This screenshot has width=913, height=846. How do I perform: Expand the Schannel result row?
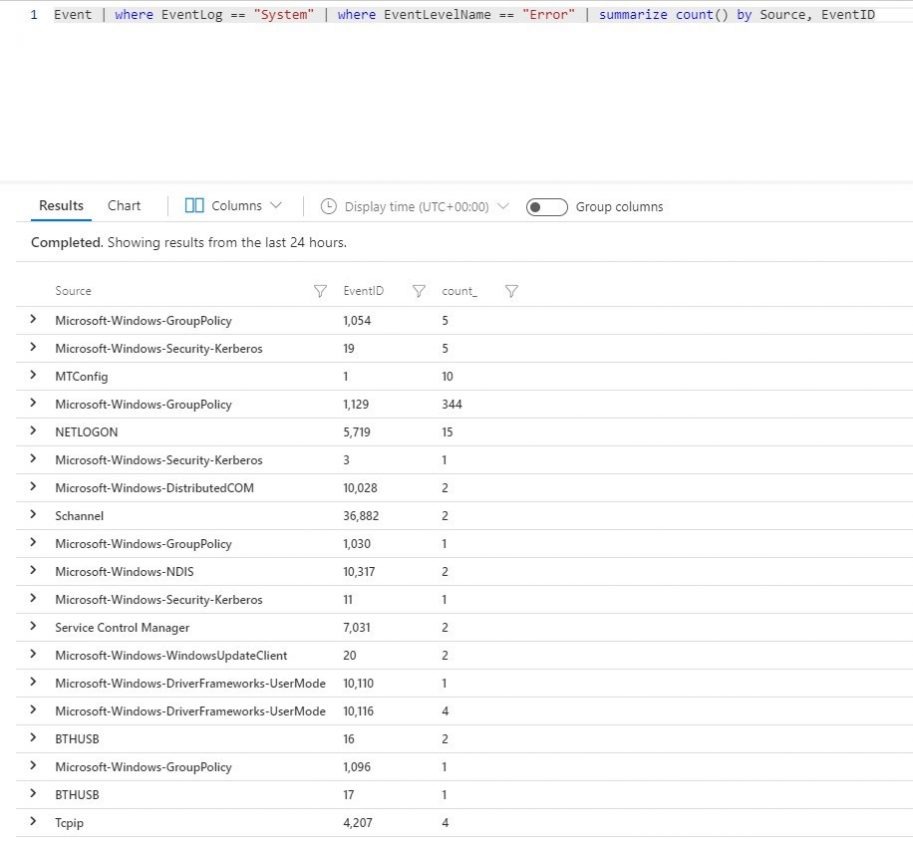[33, 515]
